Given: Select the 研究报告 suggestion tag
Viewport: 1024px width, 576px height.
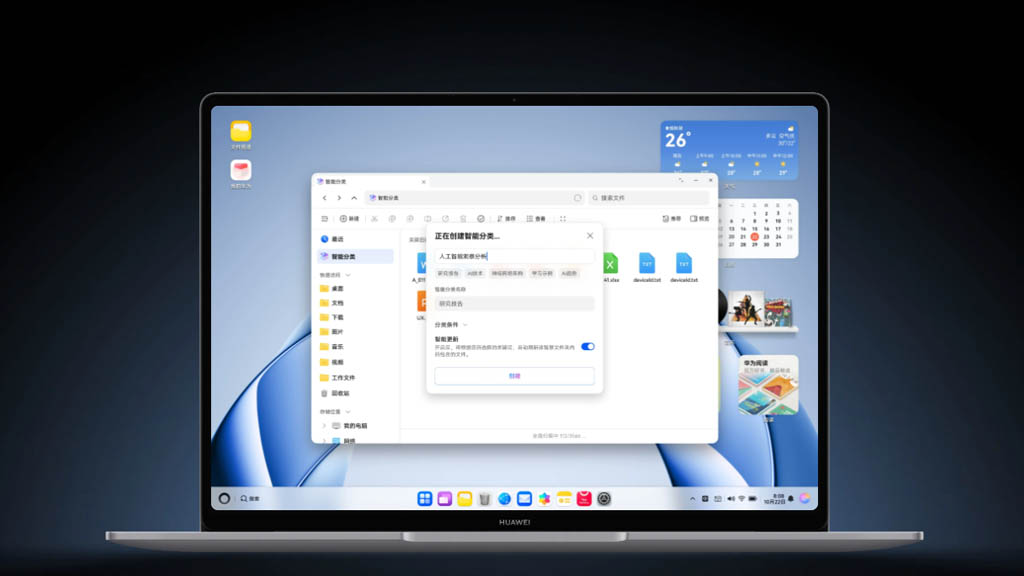Looking at the screenshot, I should (449, 274).
